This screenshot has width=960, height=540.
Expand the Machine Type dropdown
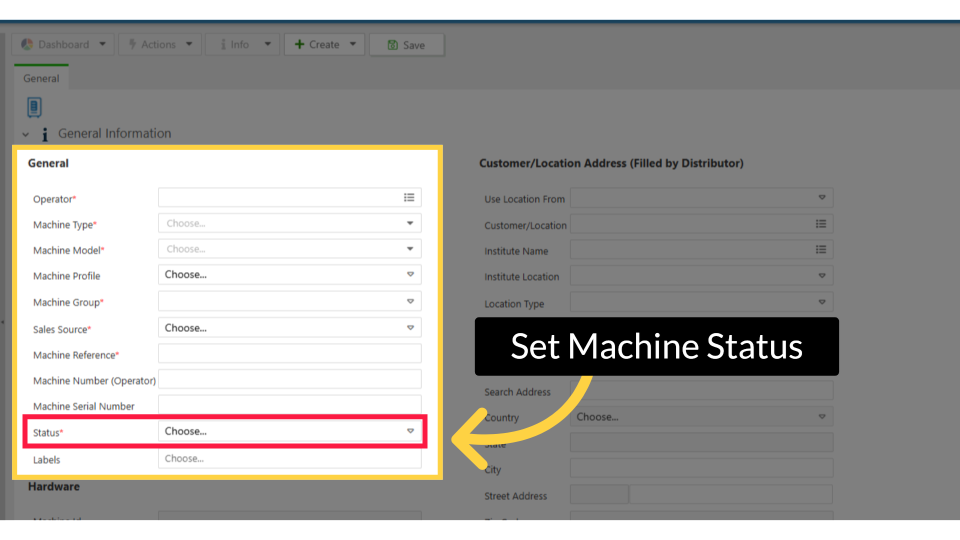[289, 224]
